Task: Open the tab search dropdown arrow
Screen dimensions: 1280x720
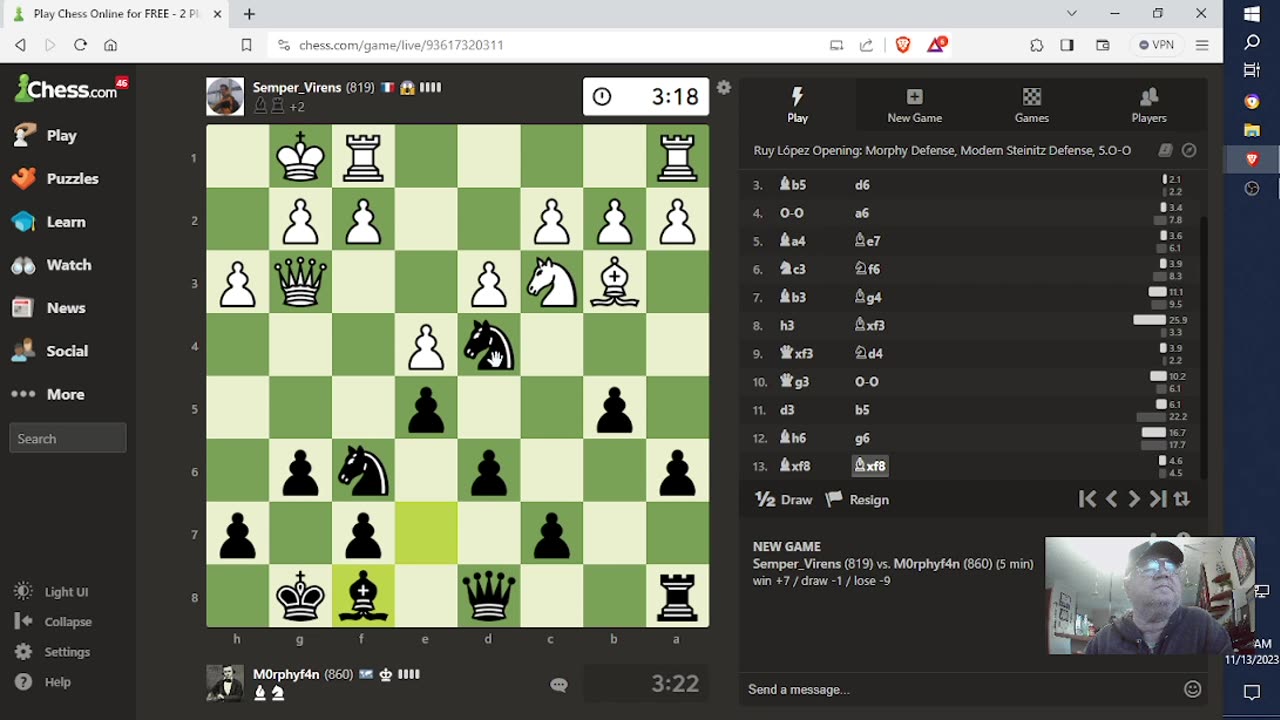Action: click(x=1072, y=14)
